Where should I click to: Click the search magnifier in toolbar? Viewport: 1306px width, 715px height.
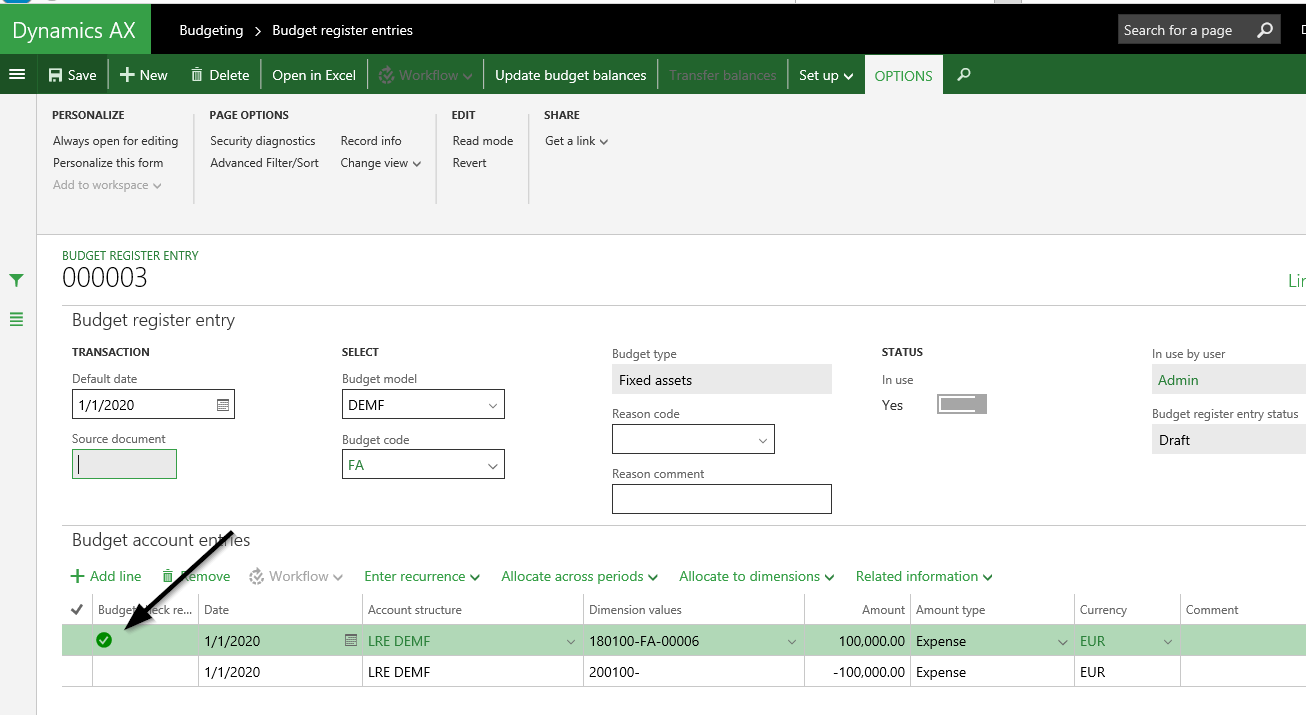[x=964, y=75]
